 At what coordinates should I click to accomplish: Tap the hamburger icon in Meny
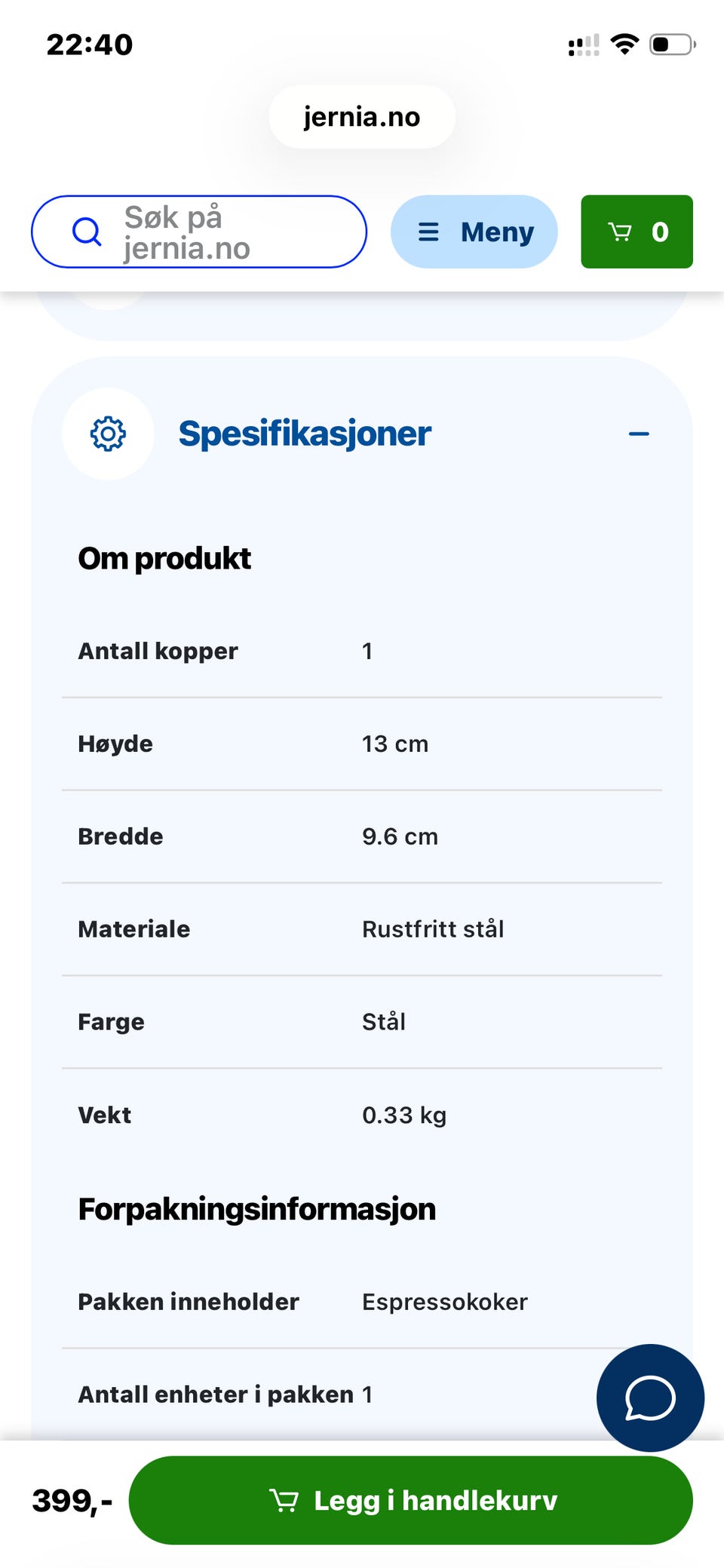click(428, 232)
